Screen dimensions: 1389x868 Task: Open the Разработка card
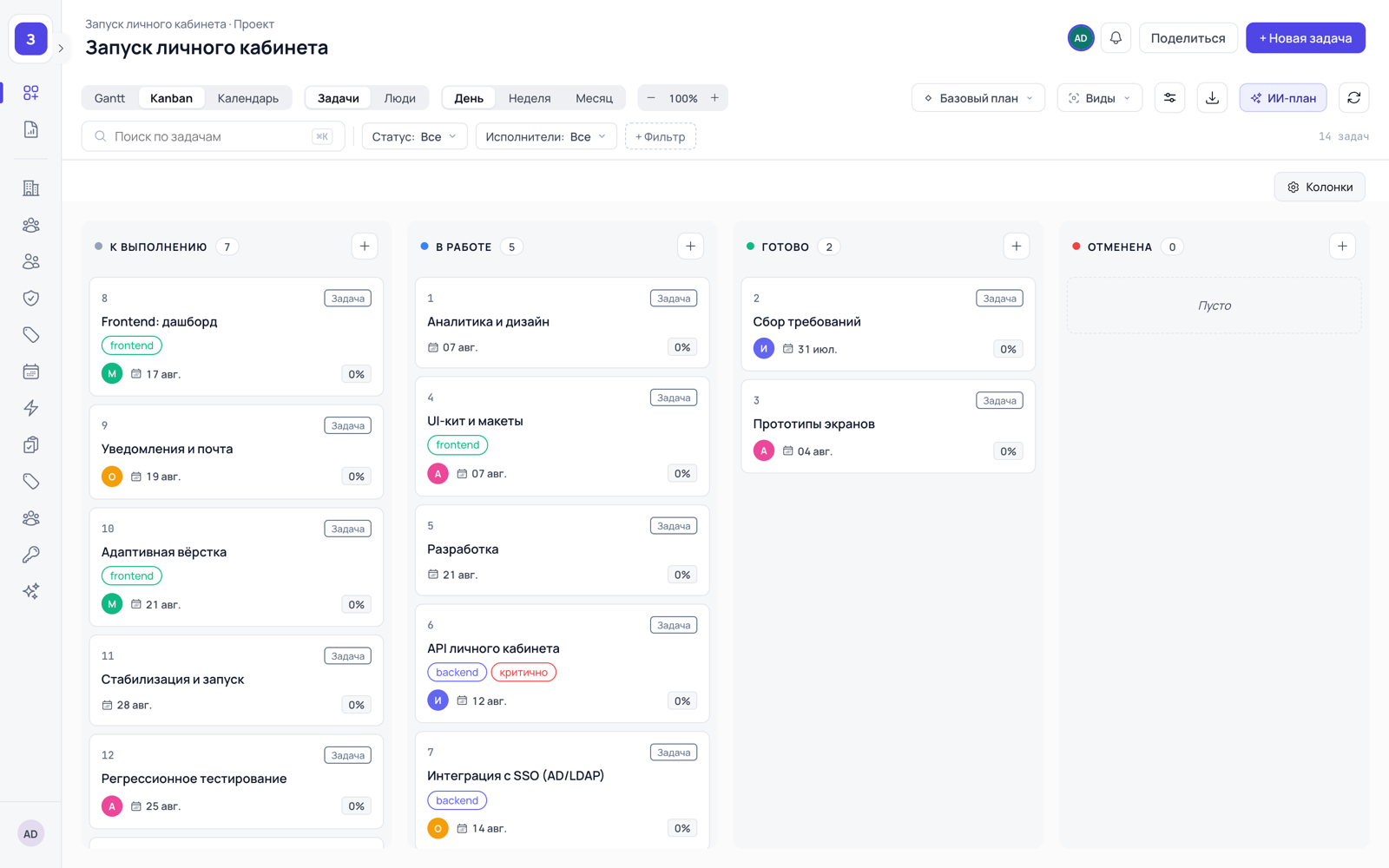[x=562, y=550]
